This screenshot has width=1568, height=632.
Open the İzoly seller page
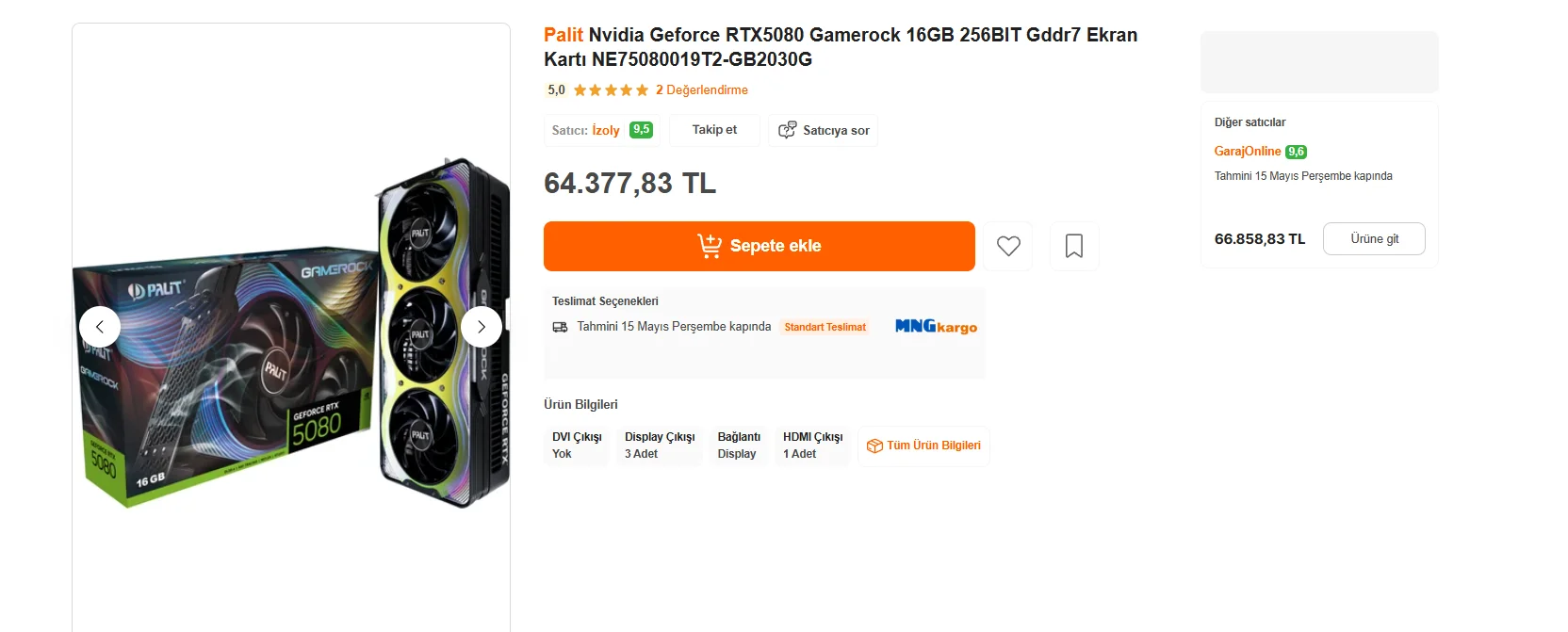tap(606, 131)
